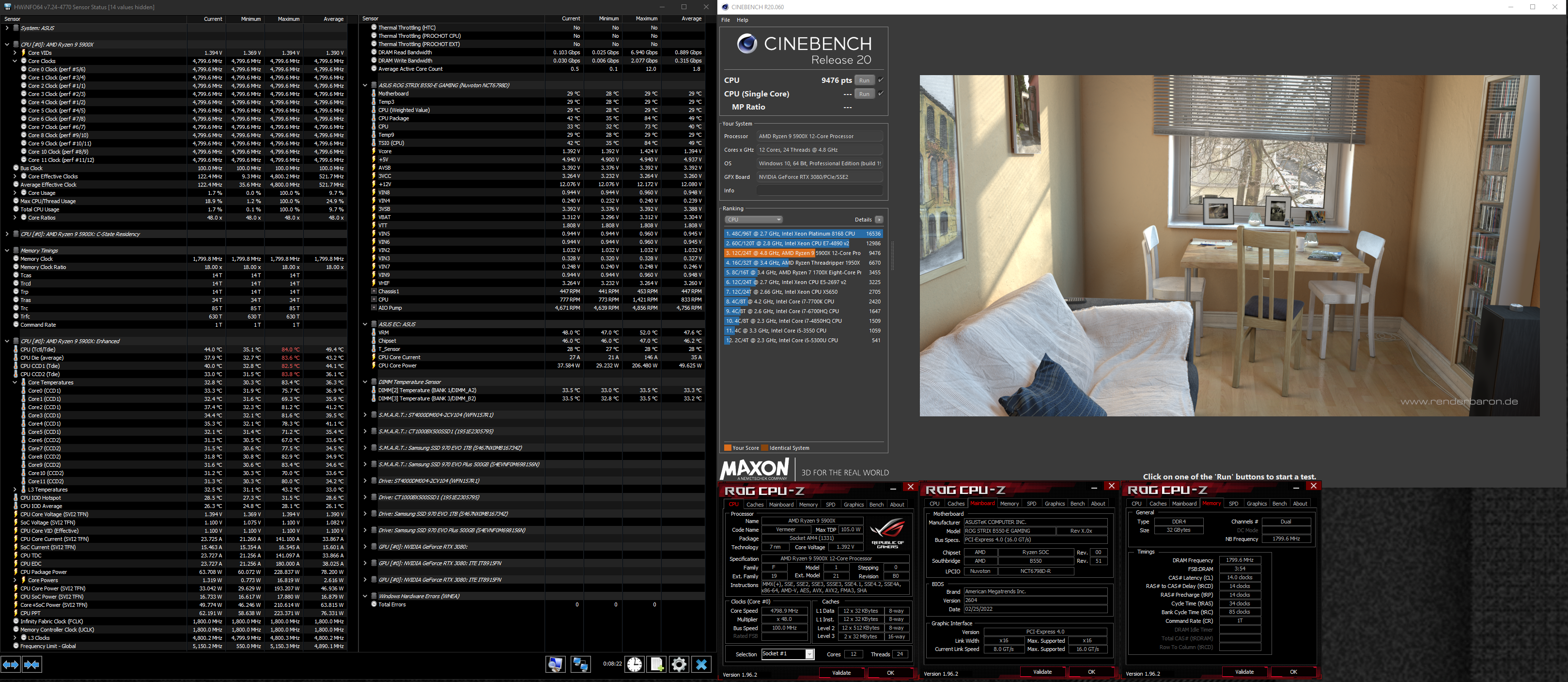The height and width of the screenshot is (682, 1568).
Task: Click the clock icon beside Memory Clock
Action: 16,259
